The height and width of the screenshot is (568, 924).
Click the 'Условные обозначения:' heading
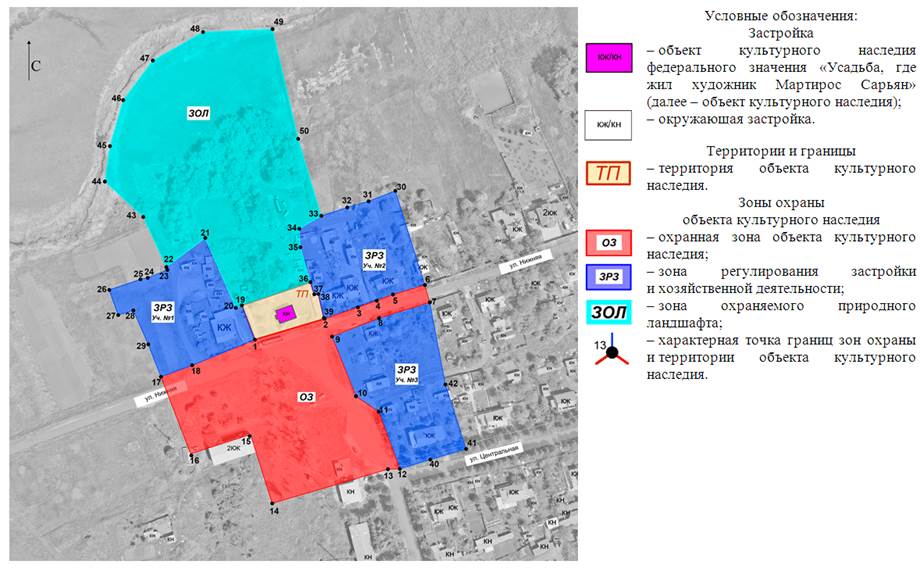click(x=781, y=16)
